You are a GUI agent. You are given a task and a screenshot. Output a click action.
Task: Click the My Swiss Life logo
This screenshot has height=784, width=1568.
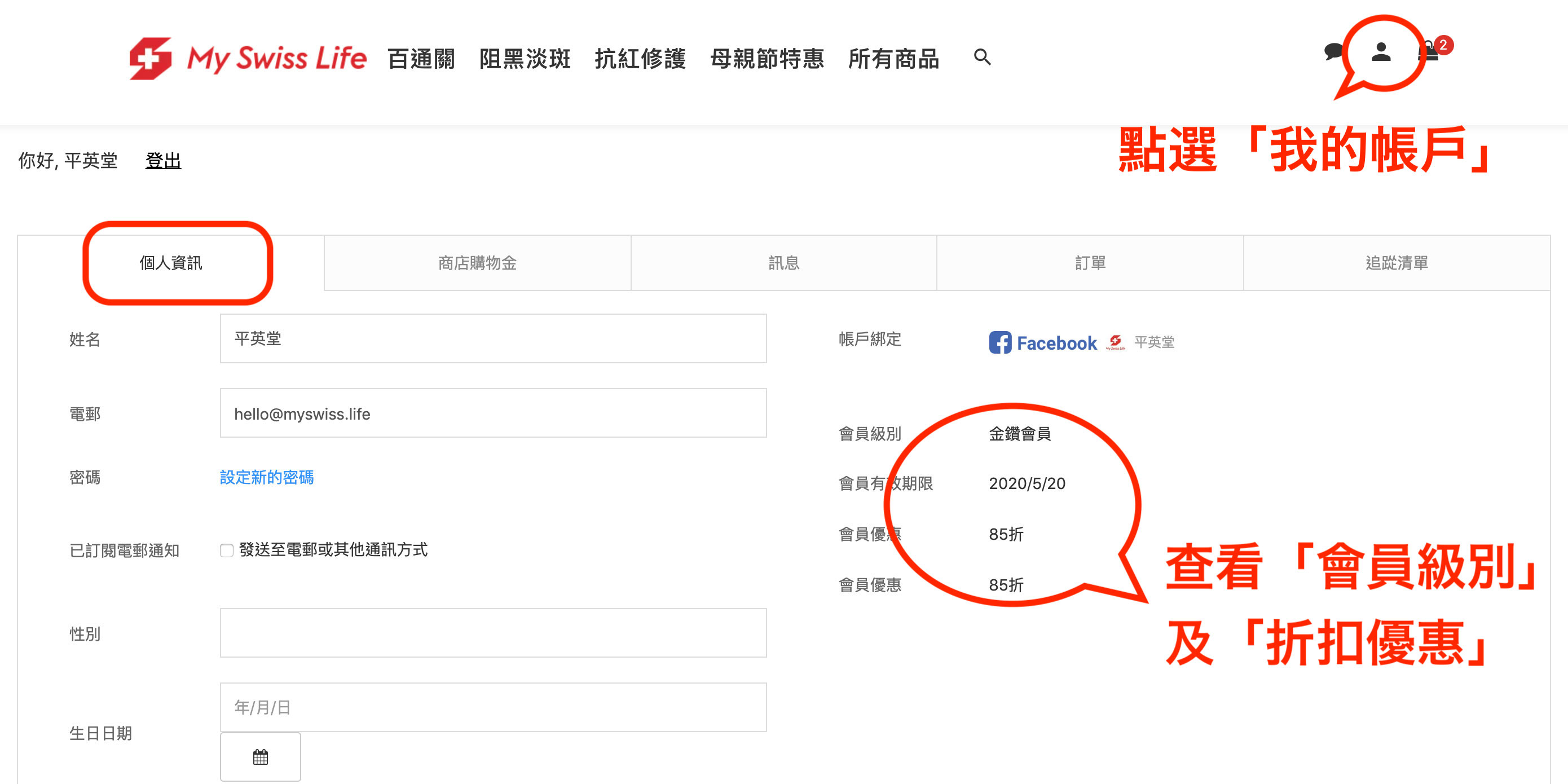coord(248,58)
